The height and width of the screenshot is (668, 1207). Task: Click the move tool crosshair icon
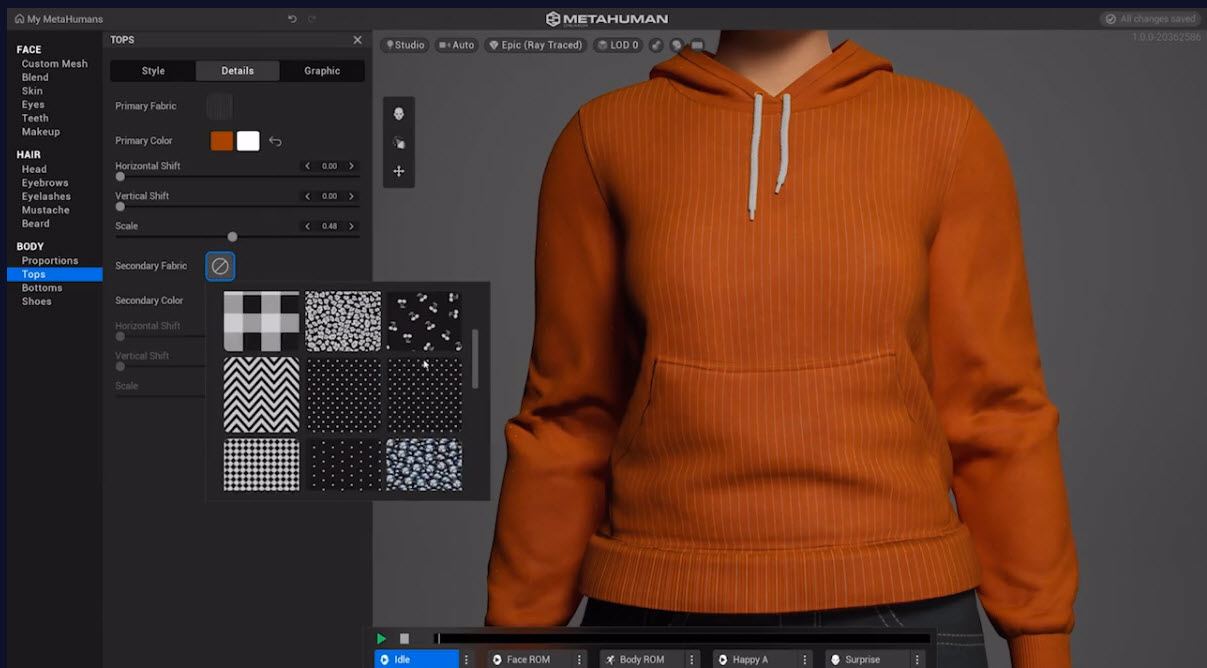tap(398, 171)
